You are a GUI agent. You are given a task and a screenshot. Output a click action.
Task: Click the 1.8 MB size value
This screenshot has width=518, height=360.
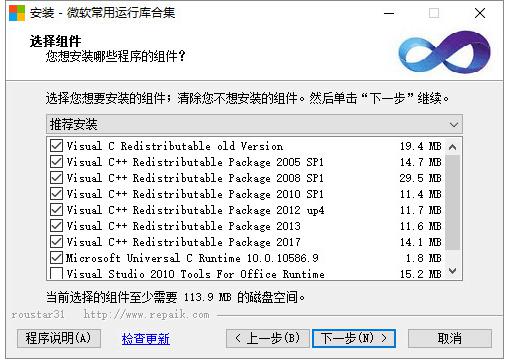click(x=424, y=258)
